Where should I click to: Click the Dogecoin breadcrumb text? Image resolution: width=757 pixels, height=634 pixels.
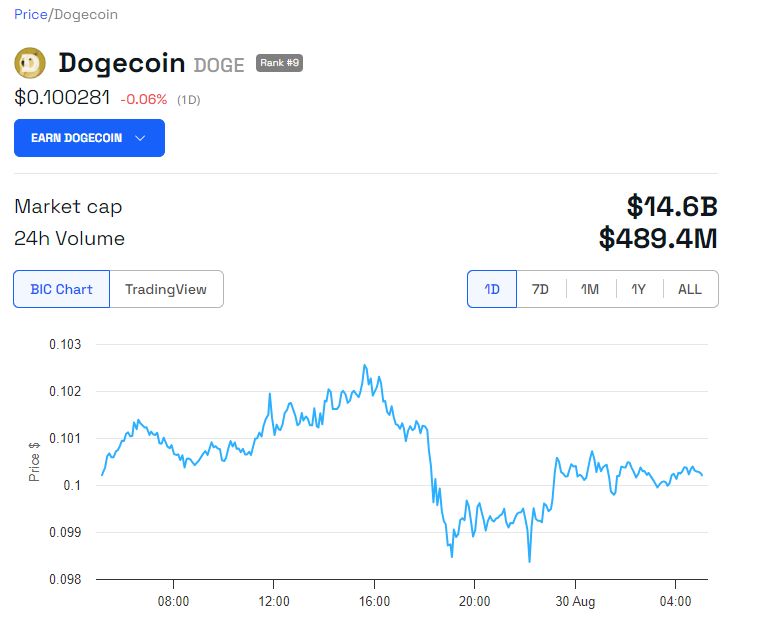84,15
